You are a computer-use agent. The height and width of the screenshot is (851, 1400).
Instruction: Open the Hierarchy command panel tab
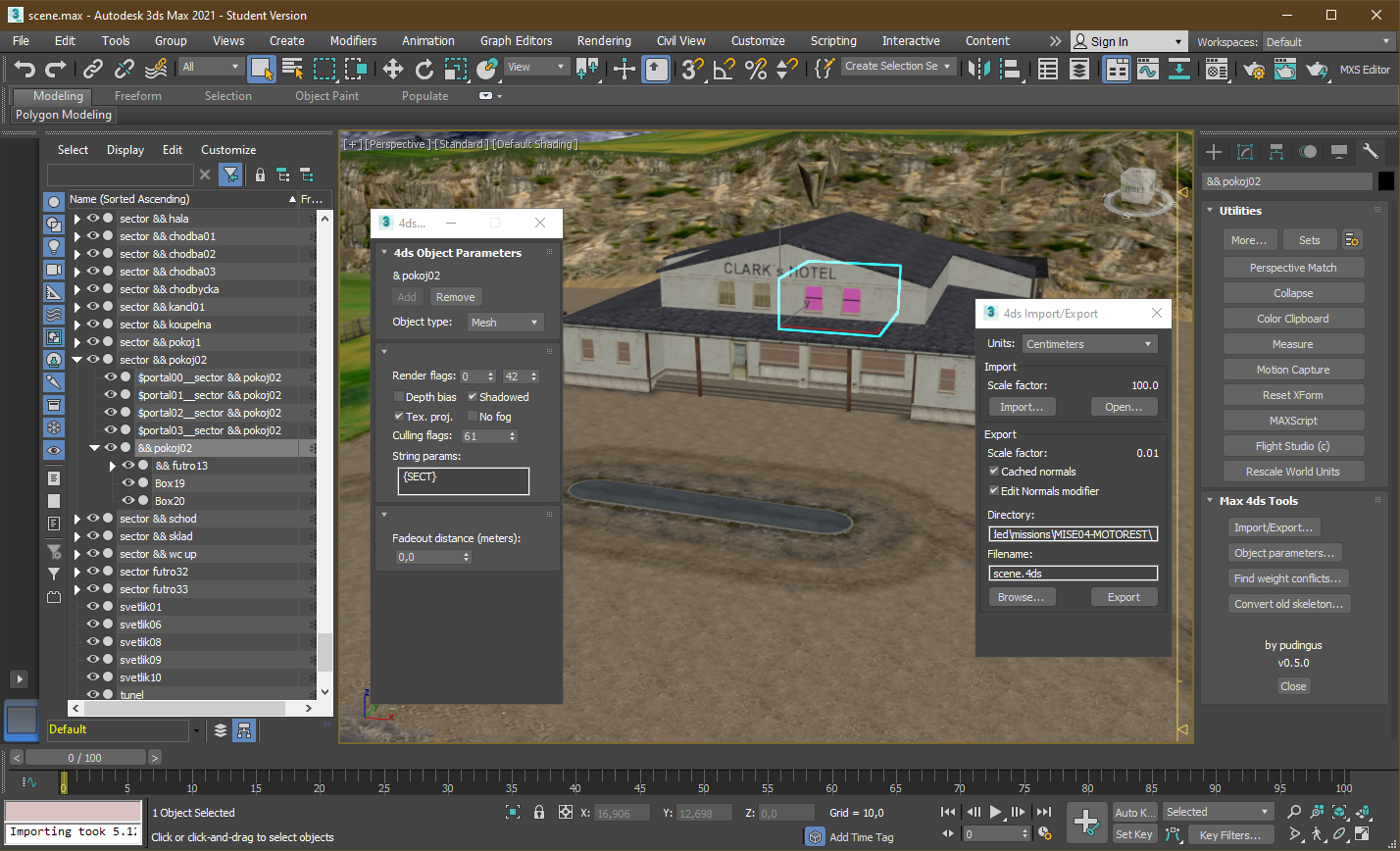click(1276, 152)
